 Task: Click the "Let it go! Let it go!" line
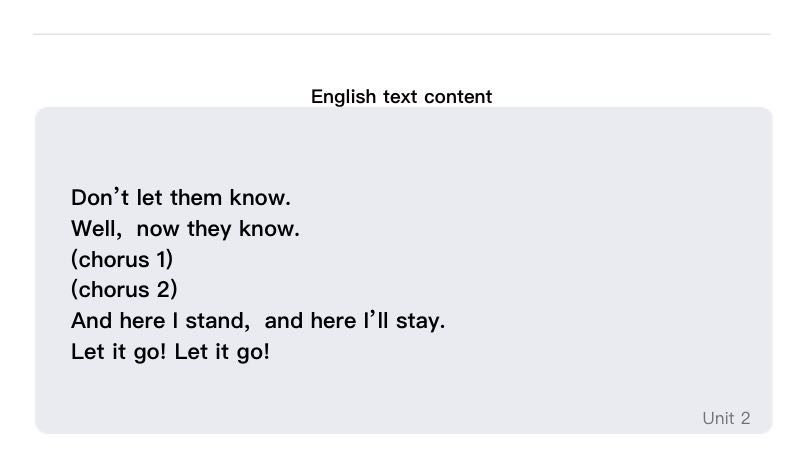click(170, 352)
